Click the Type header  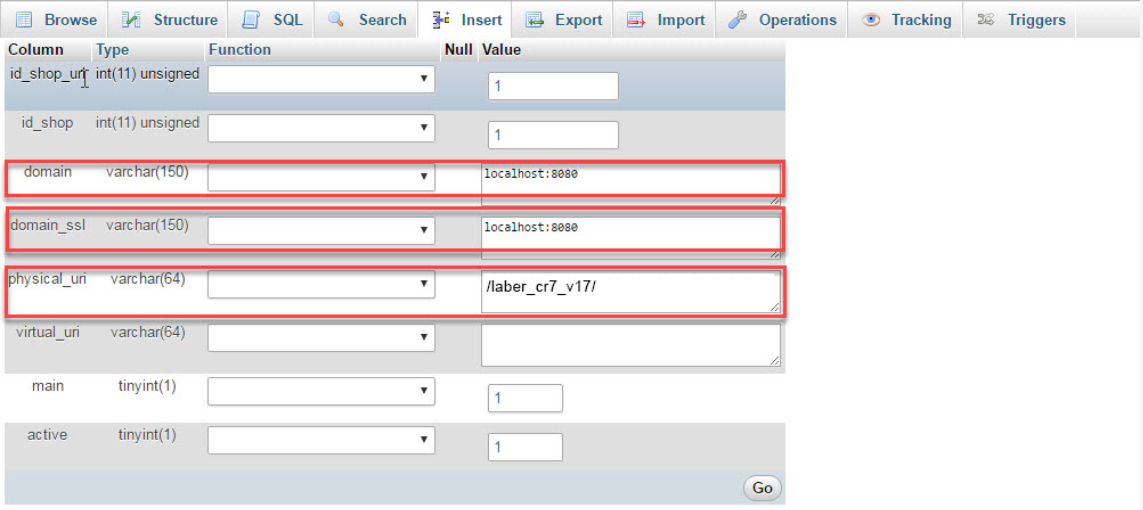pos(112,50)
